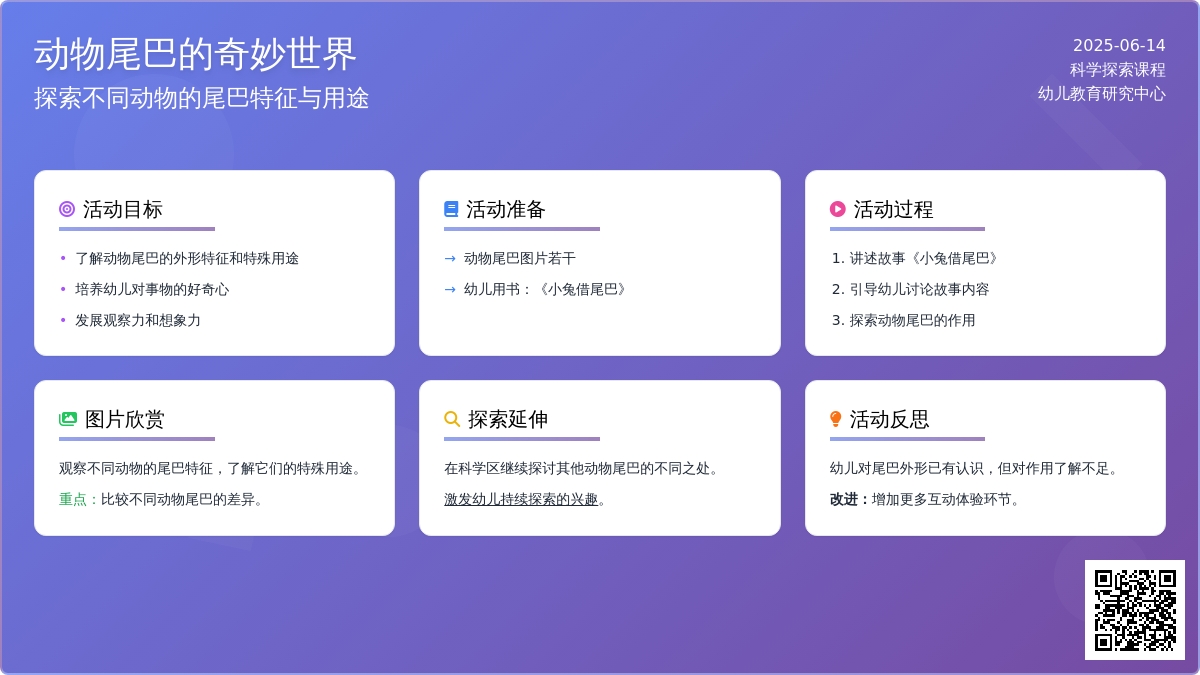Click the 活动反思 card heading
The image size is (1200, 675).
pos(890,419)
